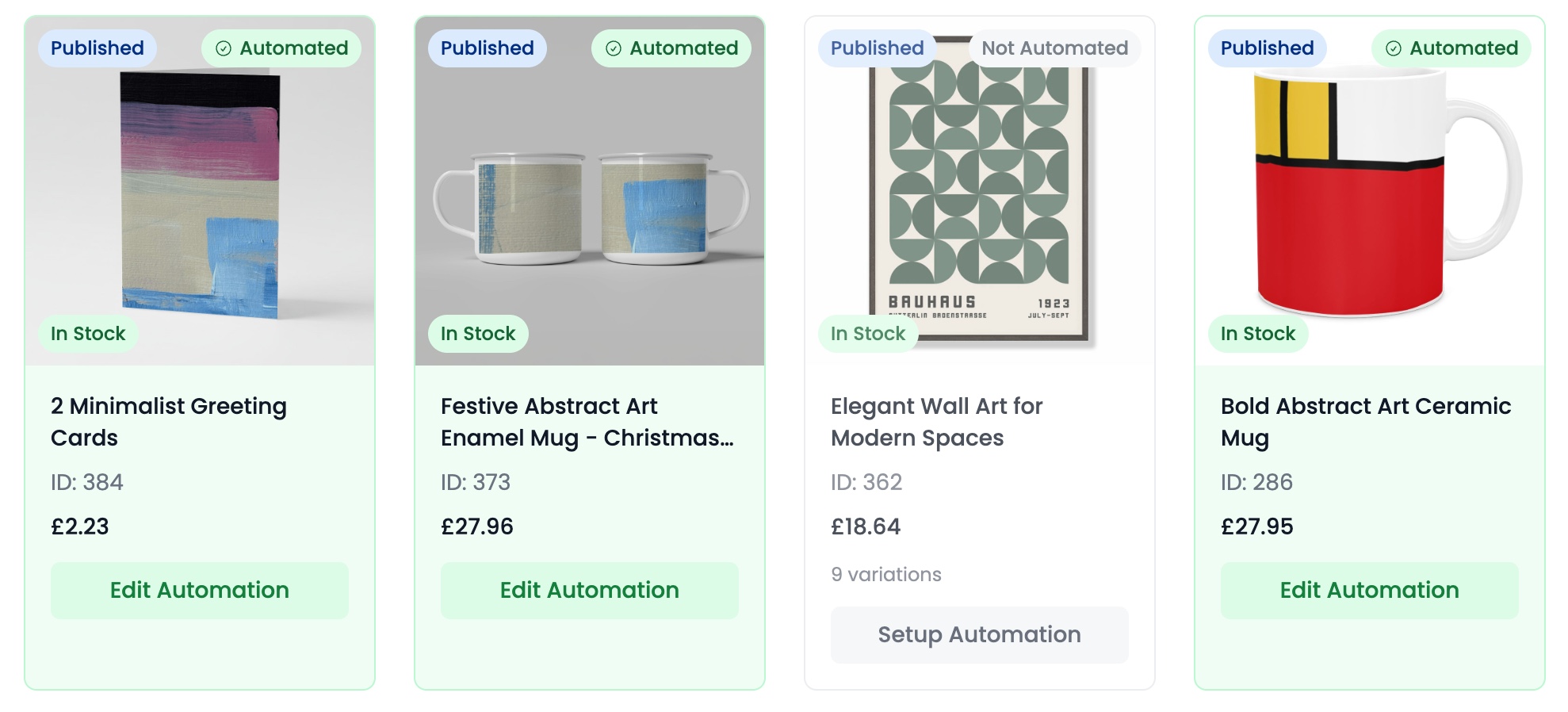Open the Festive Abstract Art Enamel Mug title
1568x712 pixels.
coord(587,422)
